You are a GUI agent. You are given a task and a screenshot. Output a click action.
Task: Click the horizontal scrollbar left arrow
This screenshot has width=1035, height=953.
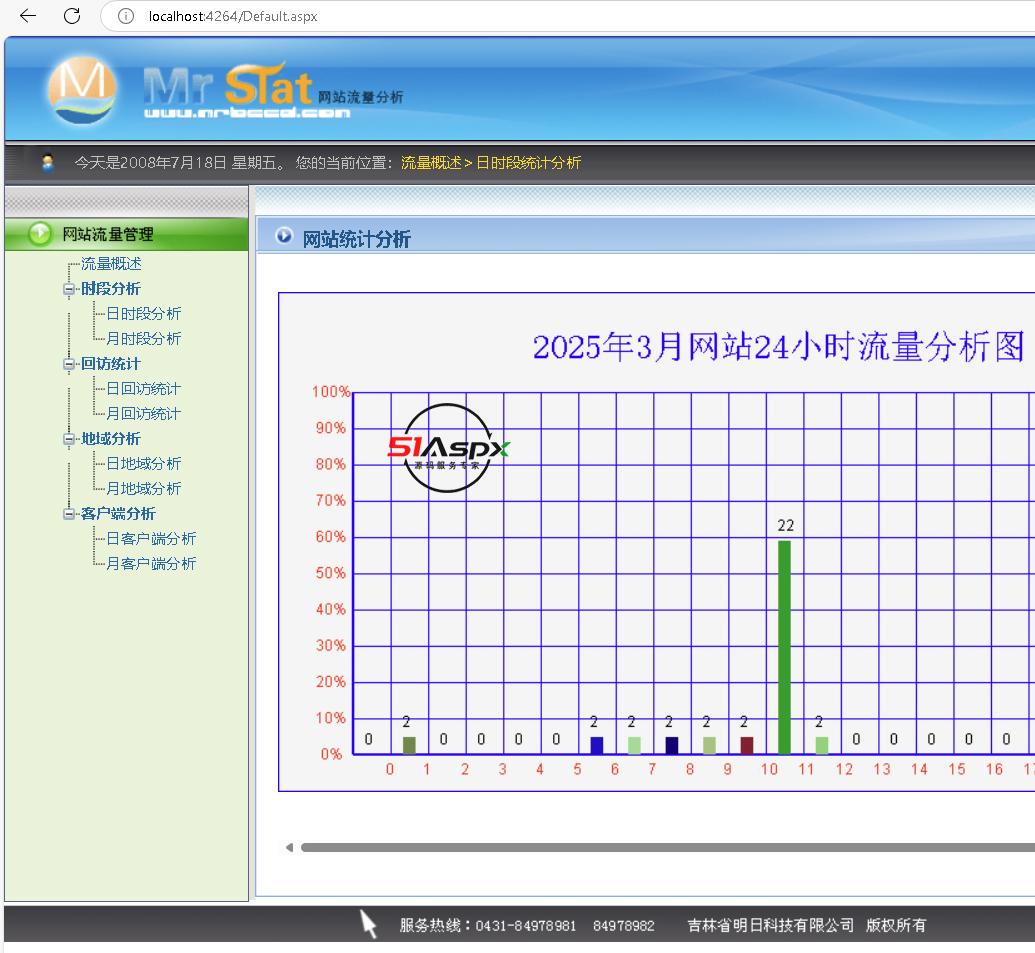point(289,847)
